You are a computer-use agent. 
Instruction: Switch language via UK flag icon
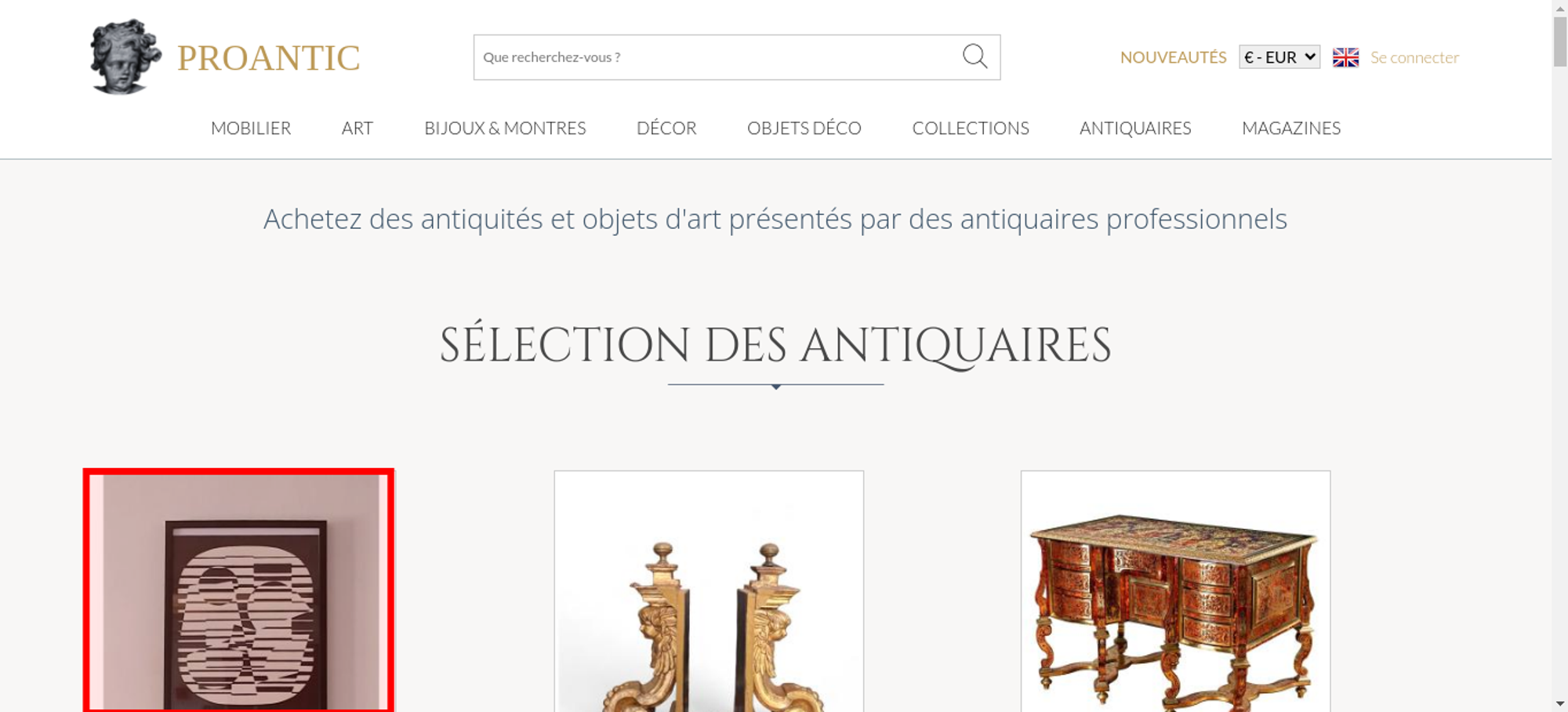1345,57
